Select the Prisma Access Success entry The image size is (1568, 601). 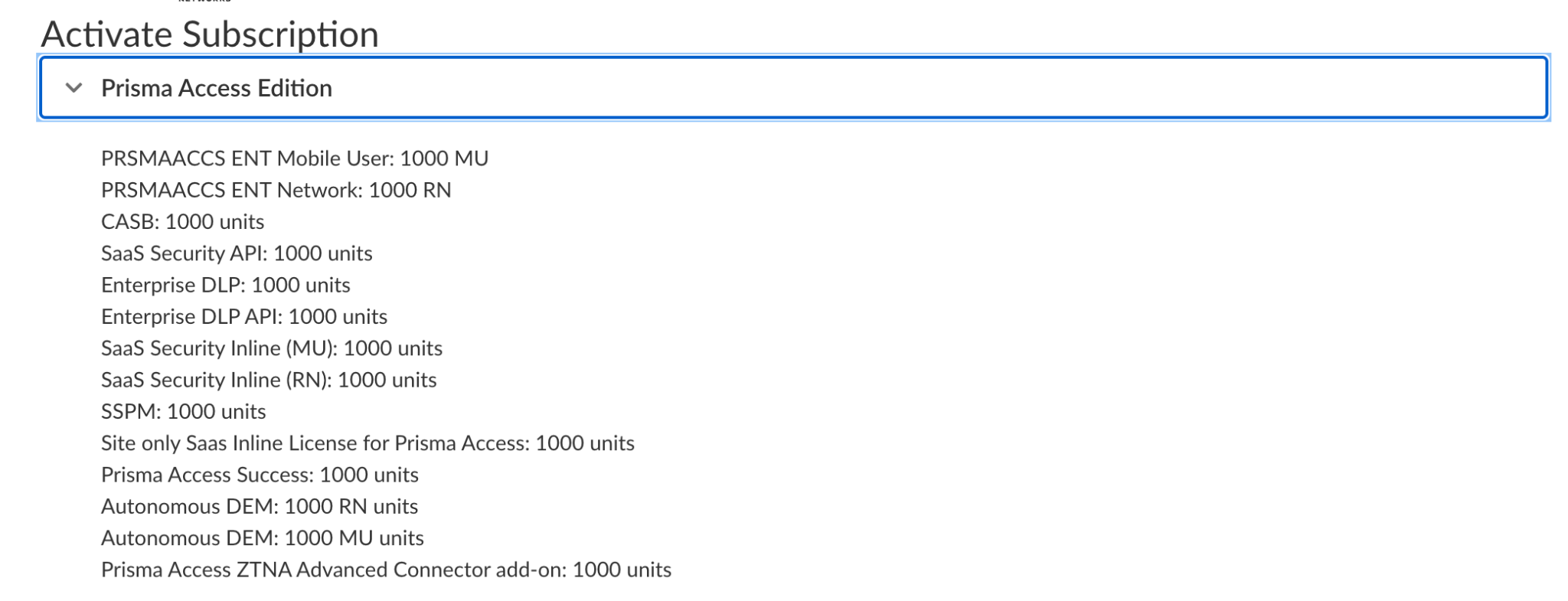[260, 475]
